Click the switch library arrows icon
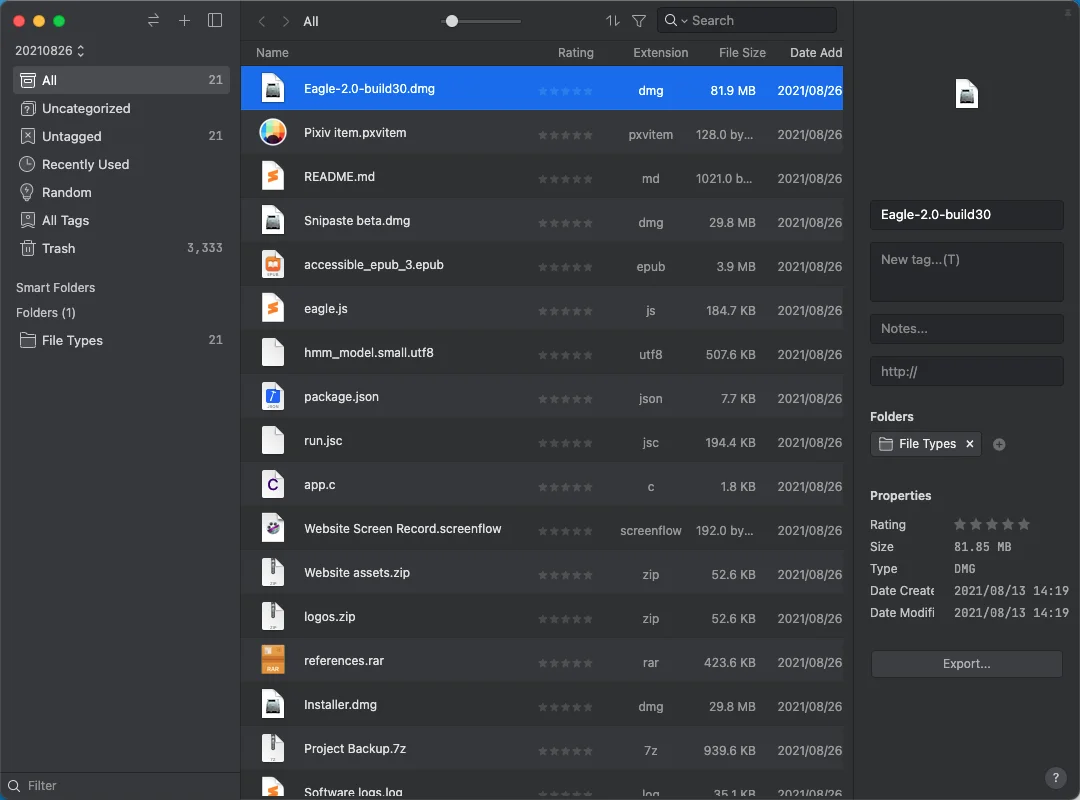The height and width of the screenshot is (800, 1080). [153, 21]
